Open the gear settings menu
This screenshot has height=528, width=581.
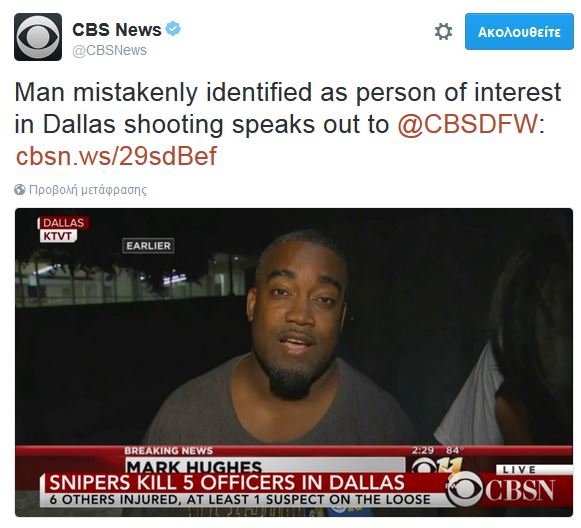tap(443, 31)
